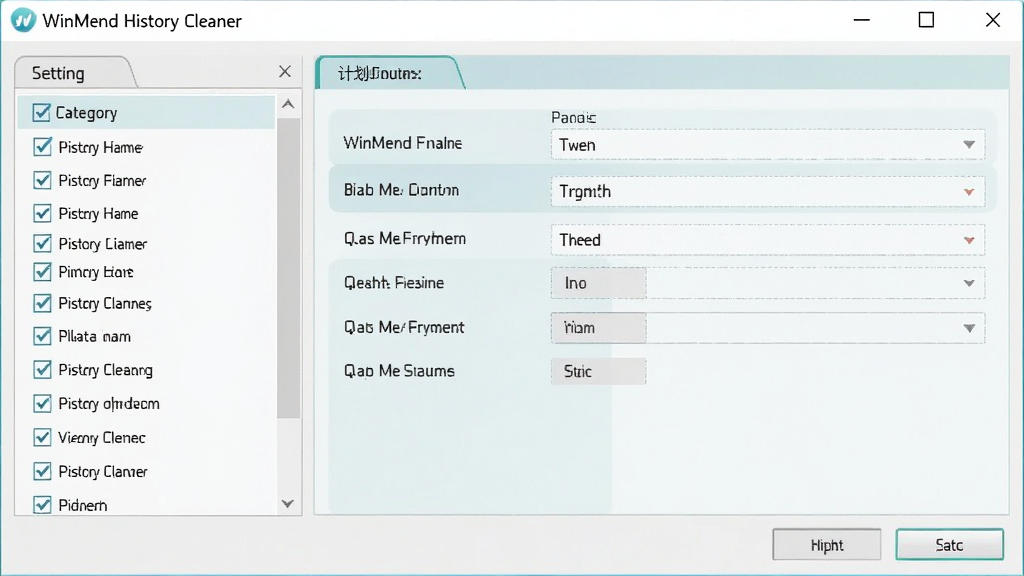
Task: Select the right panel tab header
Action: pos(389,73)
